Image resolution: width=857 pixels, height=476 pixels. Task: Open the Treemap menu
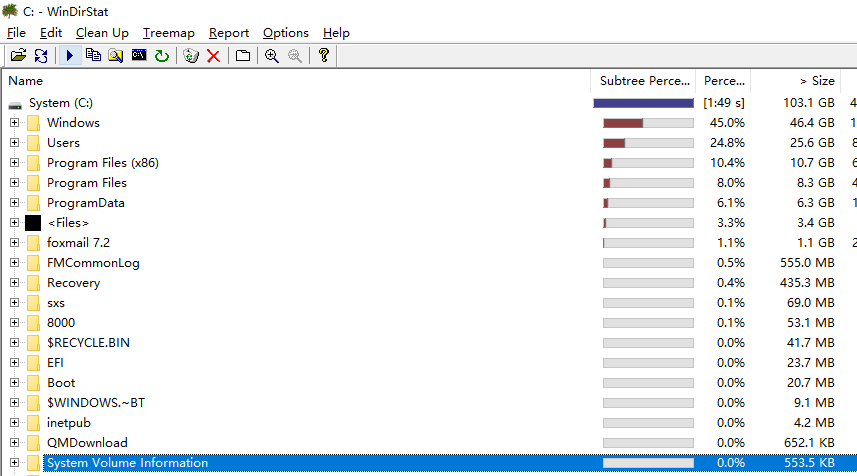pyautogui.click(x=169, y=33)
